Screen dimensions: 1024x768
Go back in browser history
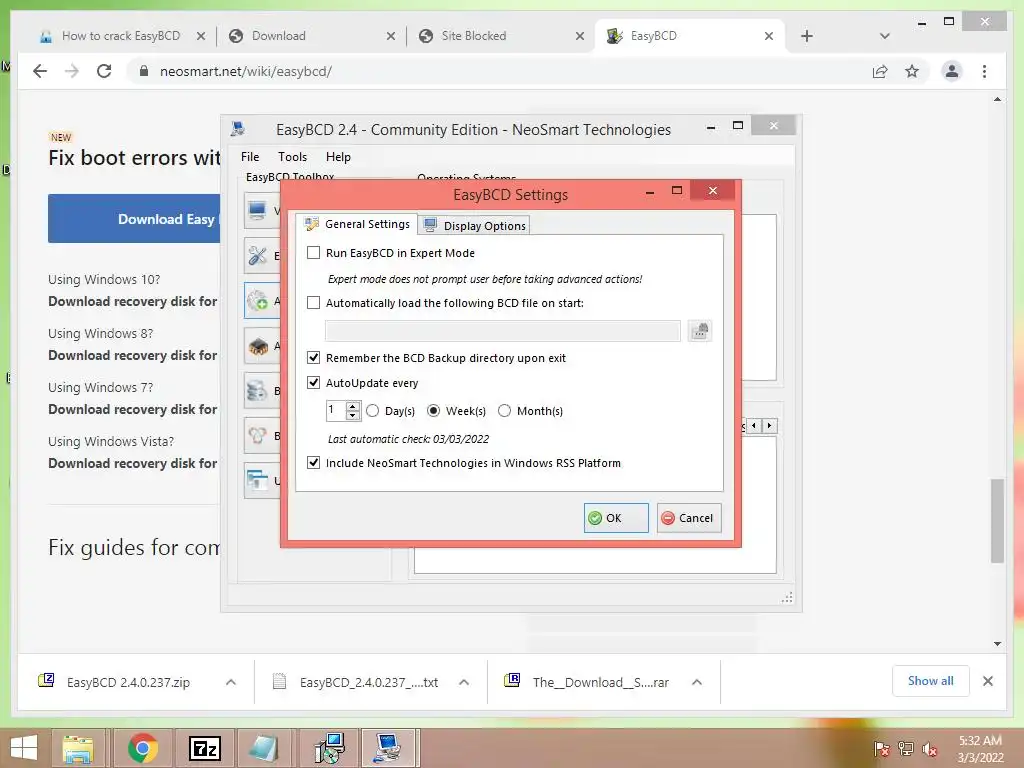coord(40,71)
